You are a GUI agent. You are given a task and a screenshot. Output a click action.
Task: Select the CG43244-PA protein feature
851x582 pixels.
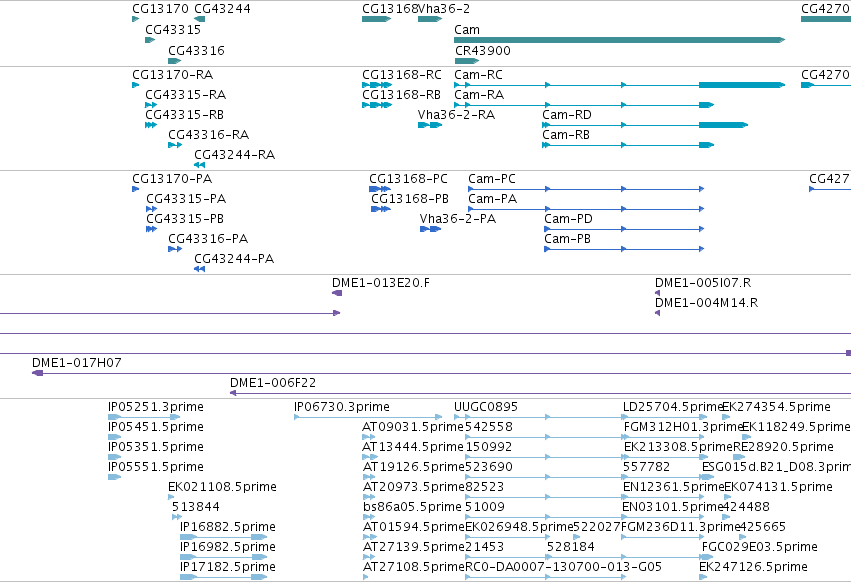(199, 269)
